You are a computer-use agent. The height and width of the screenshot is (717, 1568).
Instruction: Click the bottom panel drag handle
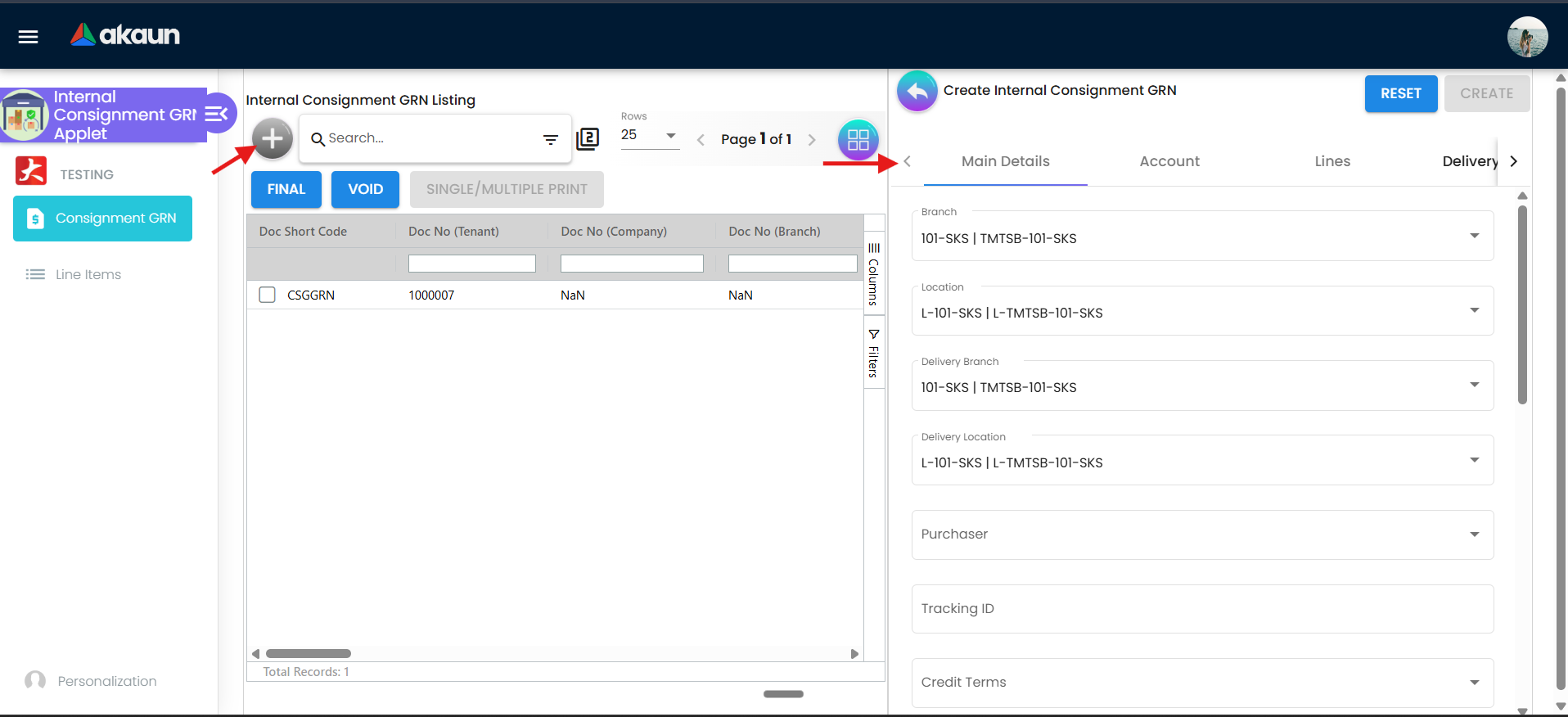tap(783, 694)
